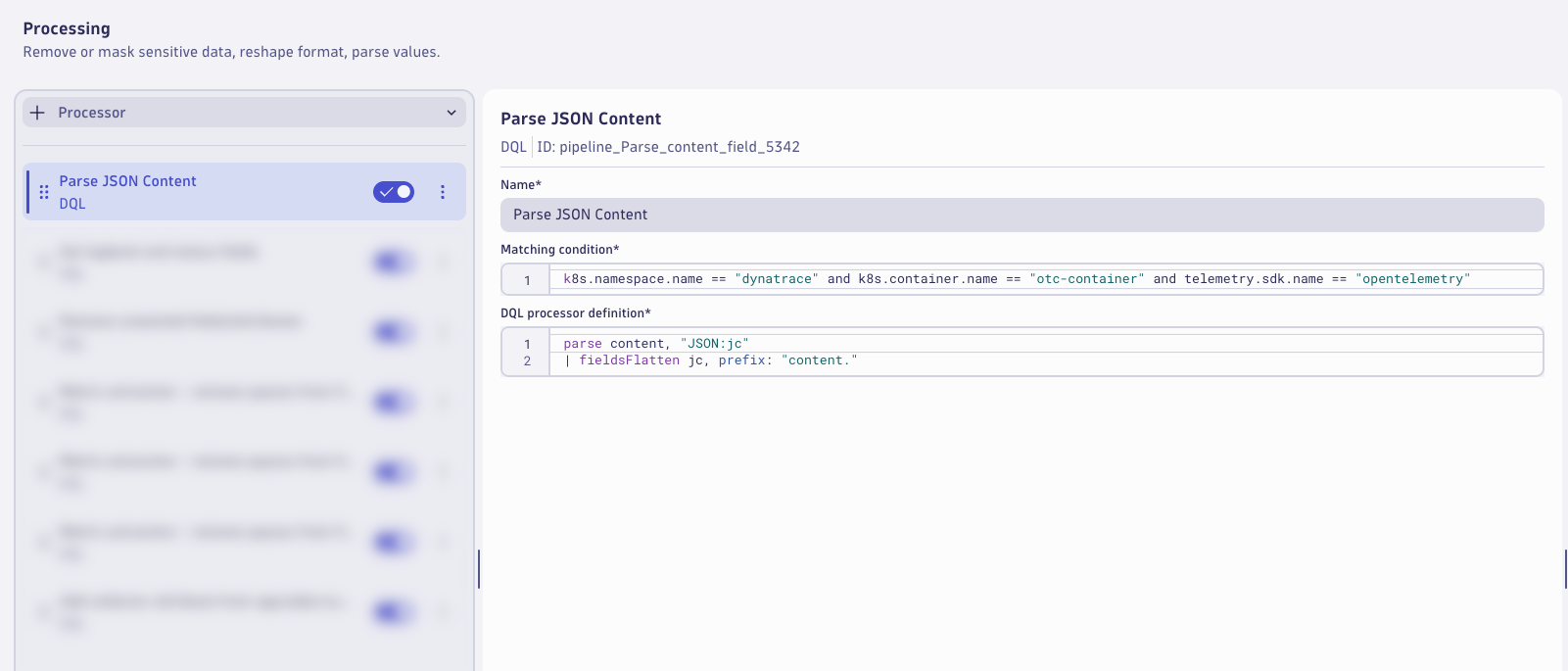
Task: Click the plus icon beside Processor
Action: point(37,113)
